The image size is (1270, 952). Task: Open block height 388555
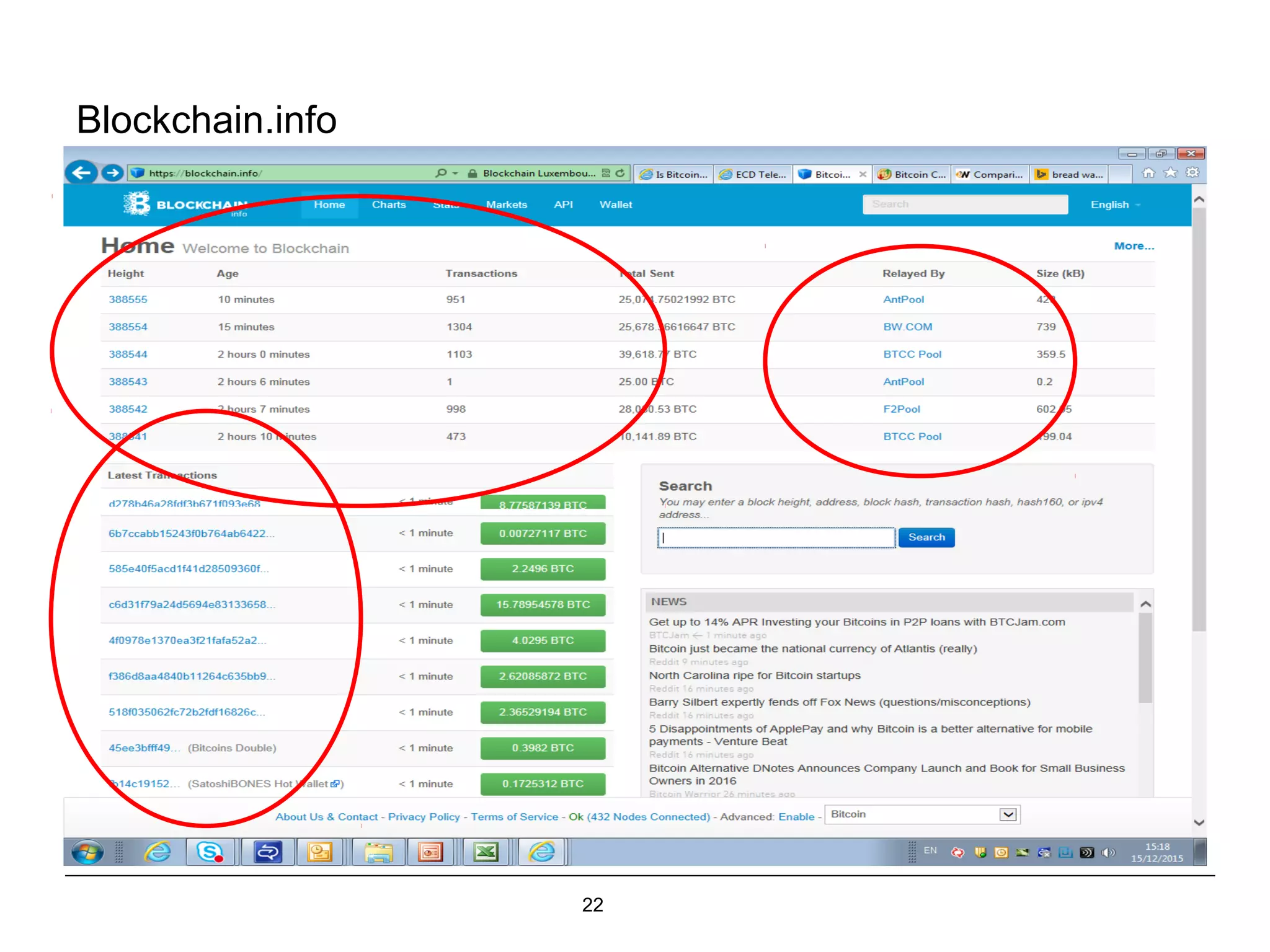tap(128, 299)
